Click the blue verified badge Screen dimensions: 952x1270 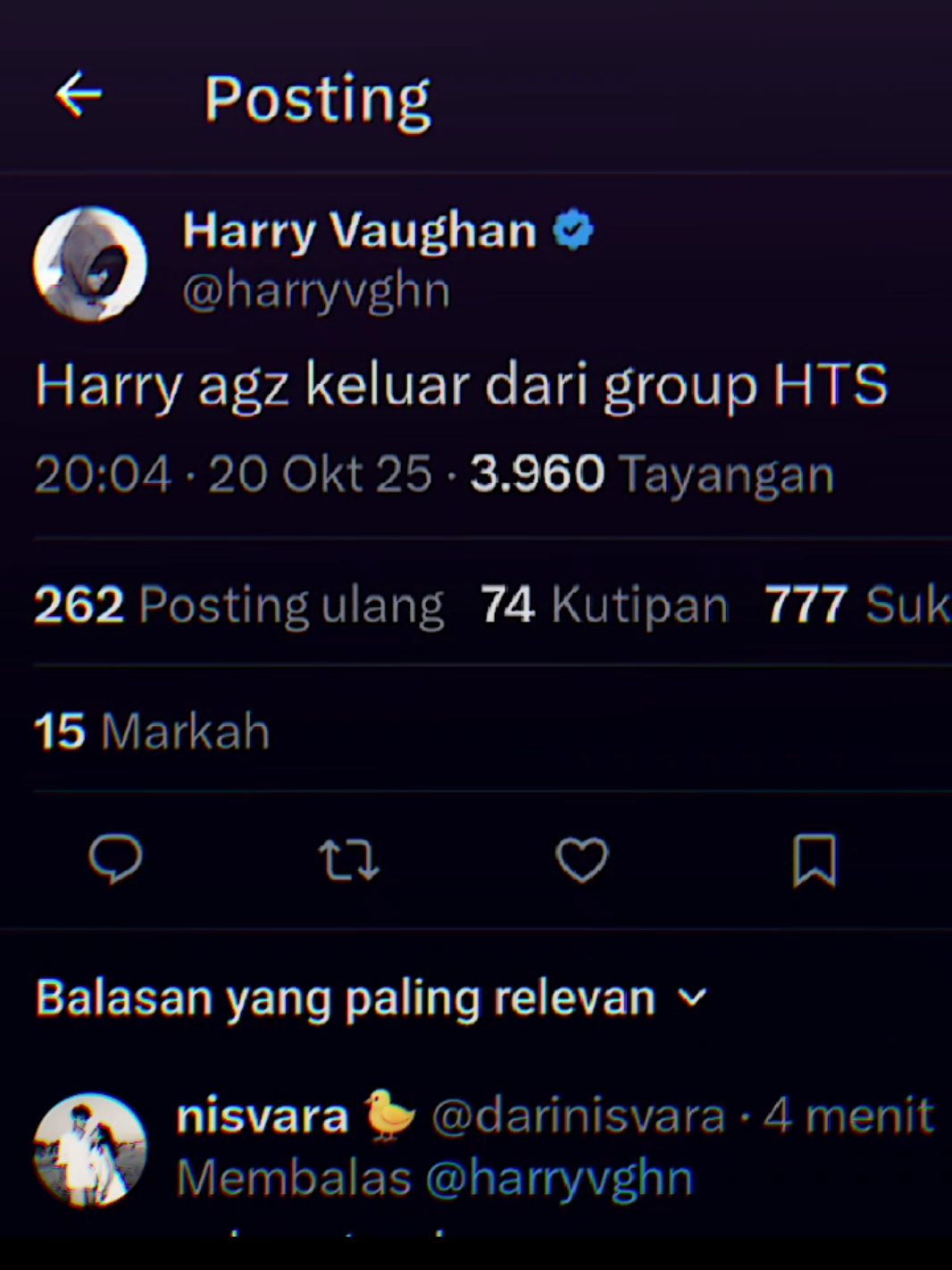click(x=572, y=230)
